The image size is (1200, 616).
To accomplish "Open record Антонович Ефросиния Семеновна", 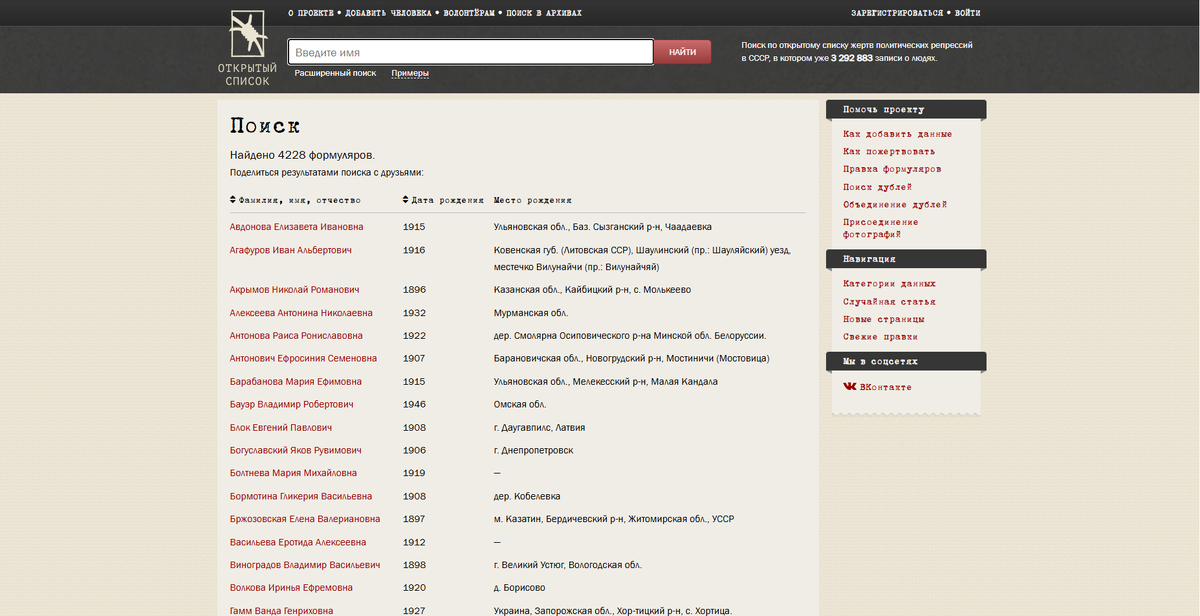I will pyautogui.click(x=303, y=359).
